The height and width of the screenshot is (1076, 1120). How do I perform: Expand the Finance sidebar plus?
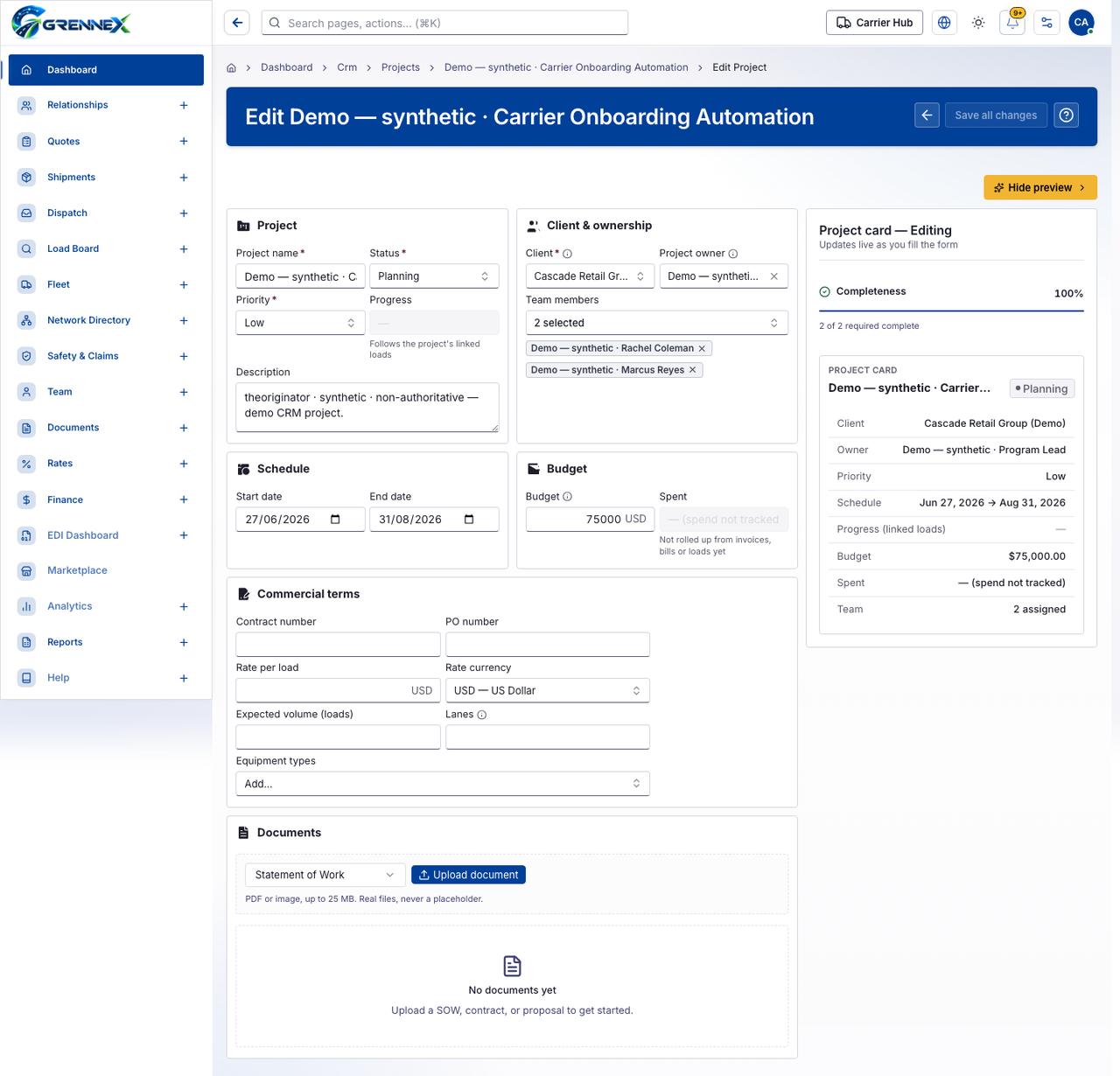pyautogui.click(x=184, y=500)
